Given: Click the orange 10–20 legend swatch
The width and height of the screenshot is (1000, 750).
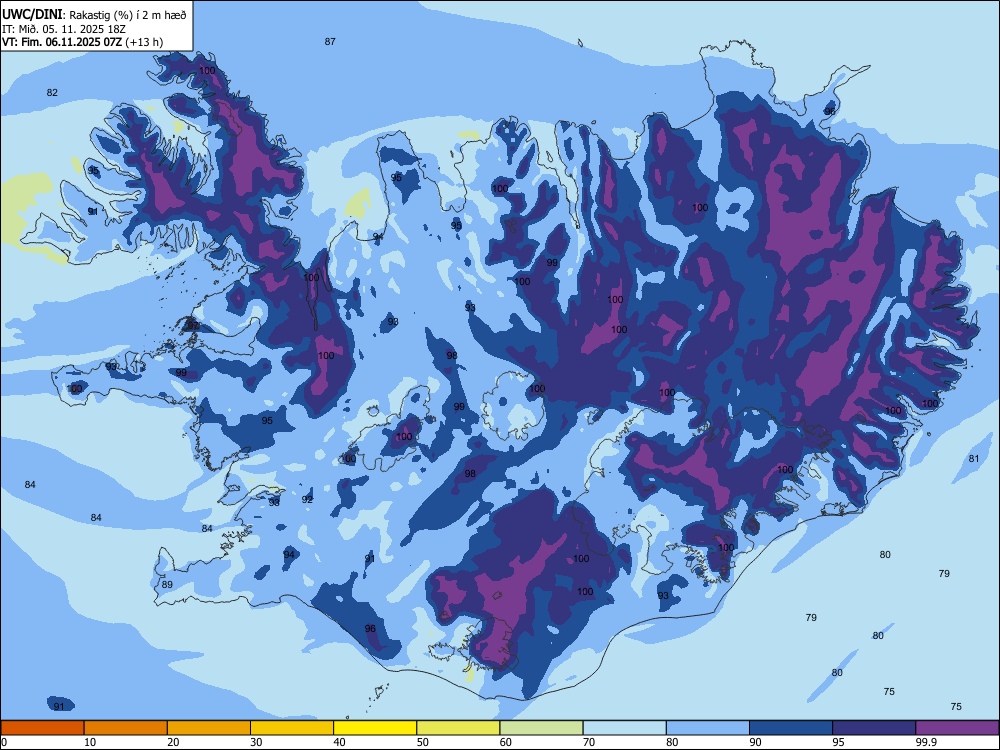Looking at the screenshot, I should point(126,728).
